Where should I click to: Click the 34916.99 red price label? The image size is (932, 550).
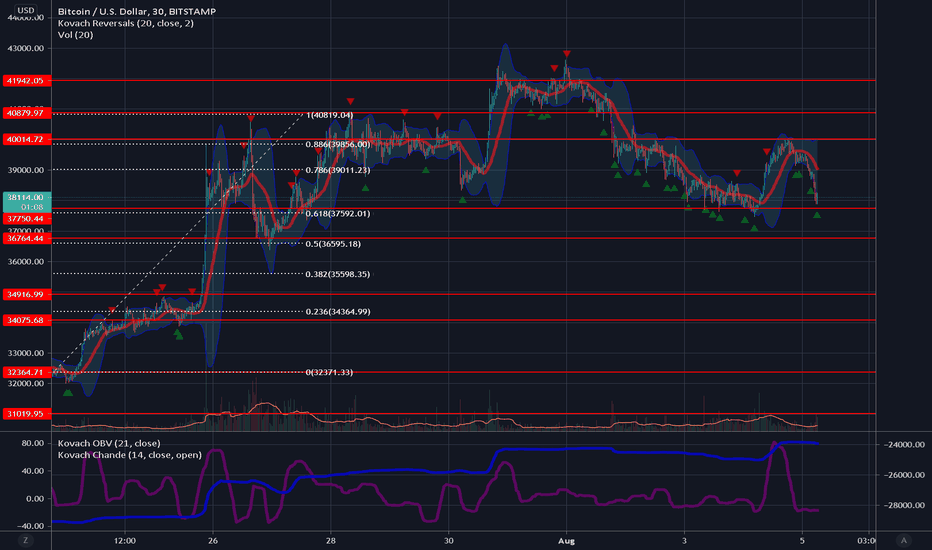(x=27, y=294)
